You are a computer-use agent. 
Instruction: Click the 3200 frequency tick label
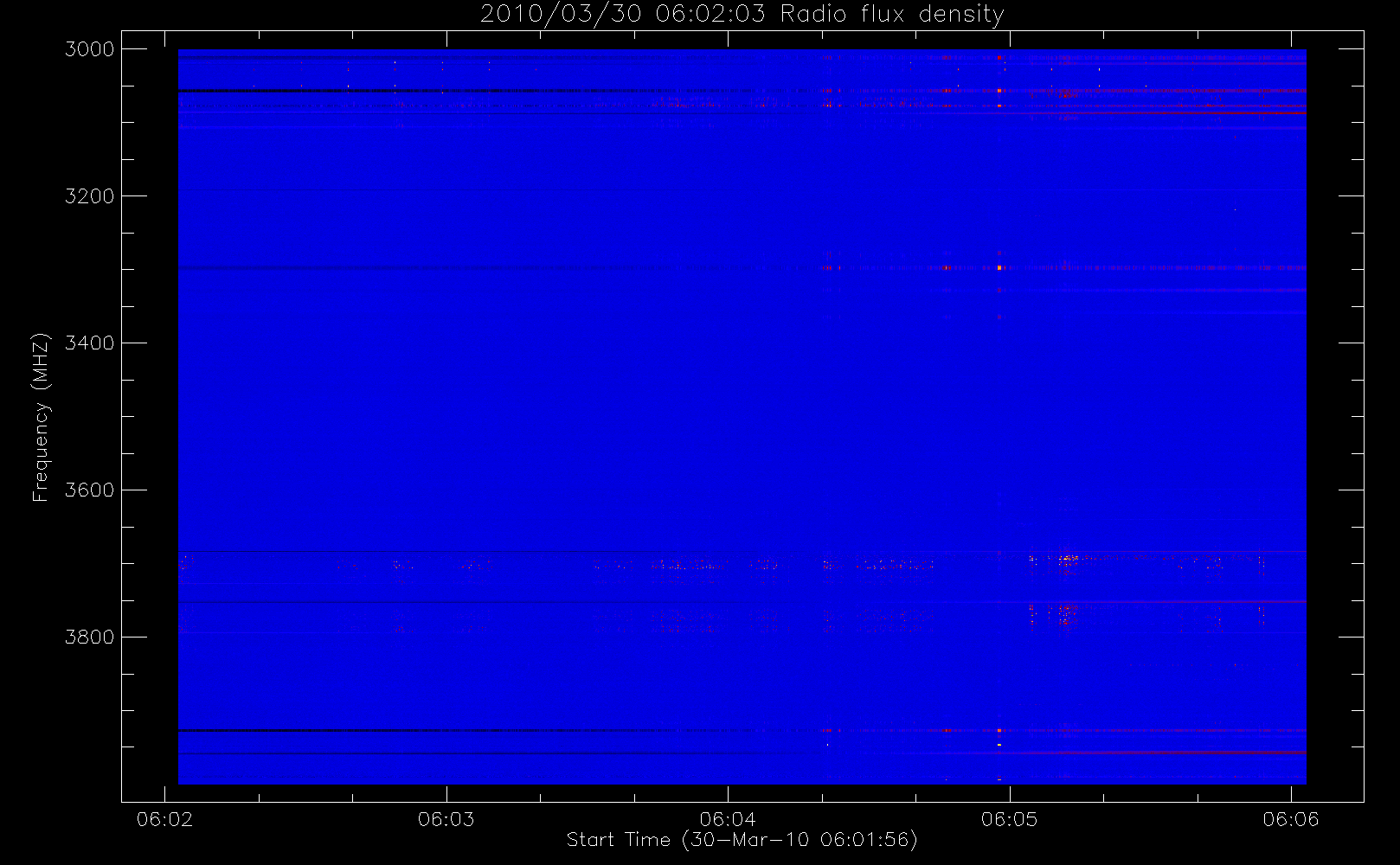(90, 196)
